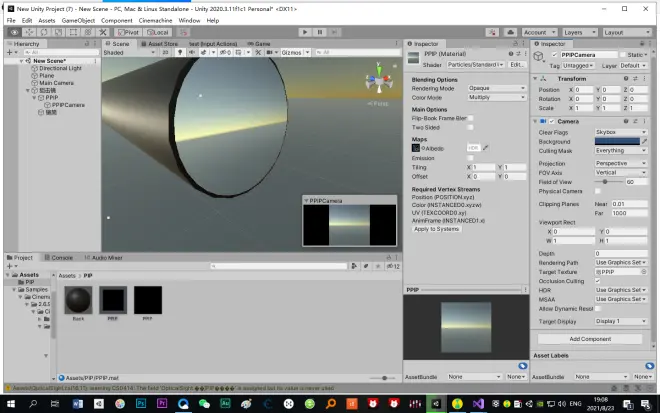Toggle the Occlusion Culling checkbox

click(598, 281)
